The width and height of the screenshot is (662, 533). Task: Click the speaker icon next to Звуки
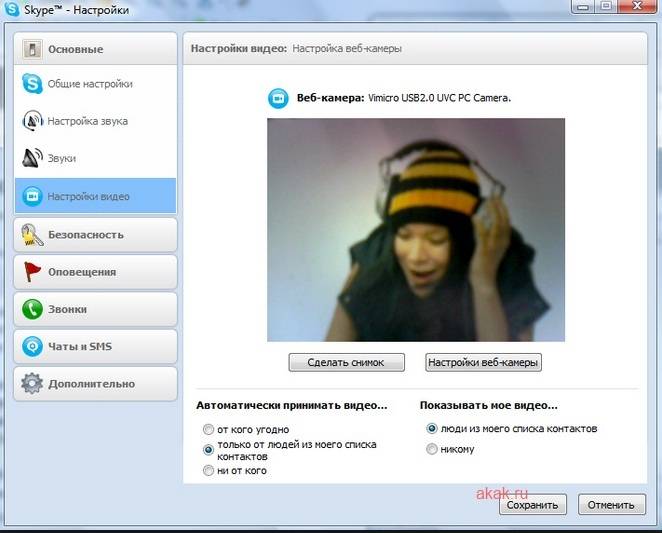[31, 158]
